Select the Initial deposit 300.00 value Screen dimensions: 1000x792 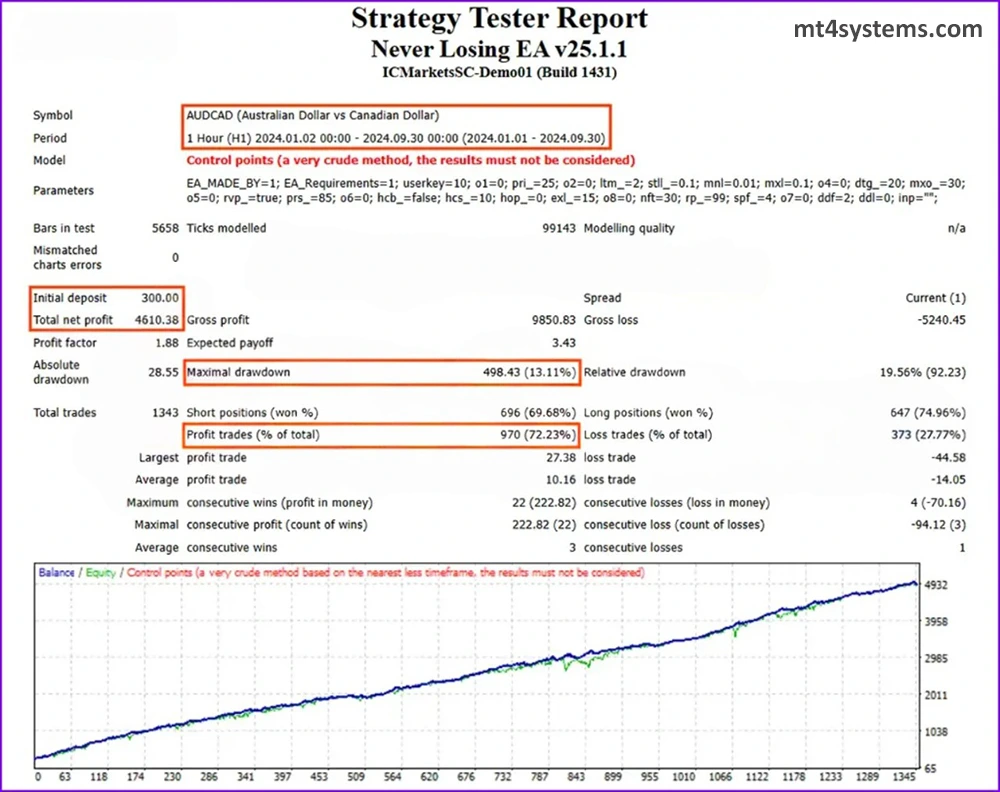point(160,297)
